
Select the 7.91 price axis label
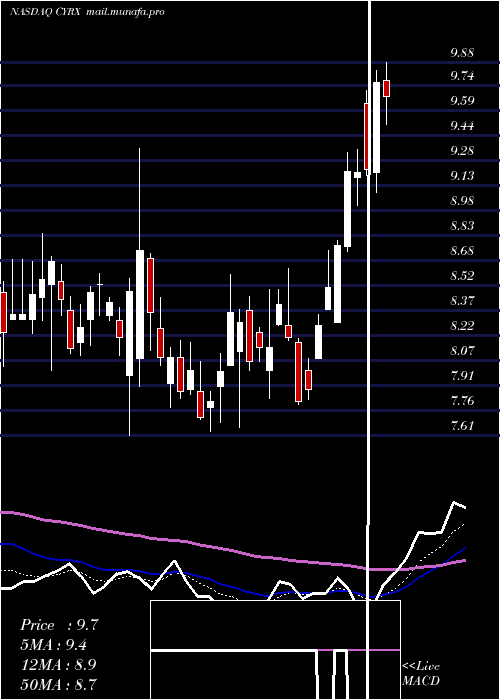coord(462,376)
